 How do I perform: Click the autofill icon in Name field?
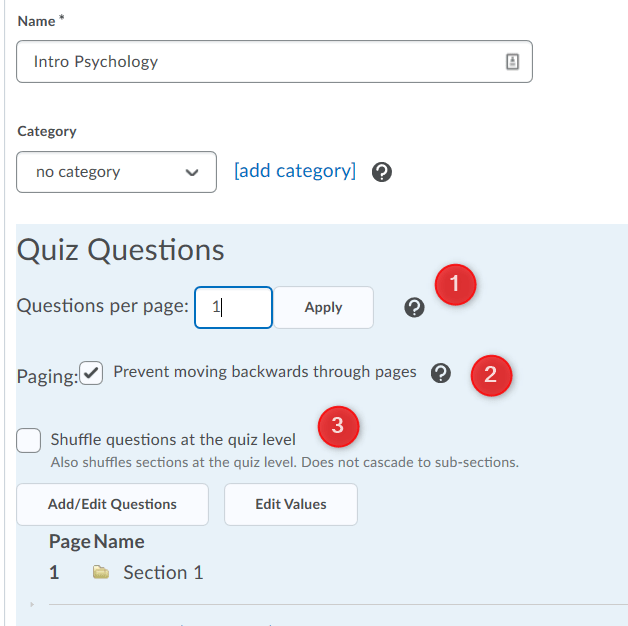click(x=512, y=62)
